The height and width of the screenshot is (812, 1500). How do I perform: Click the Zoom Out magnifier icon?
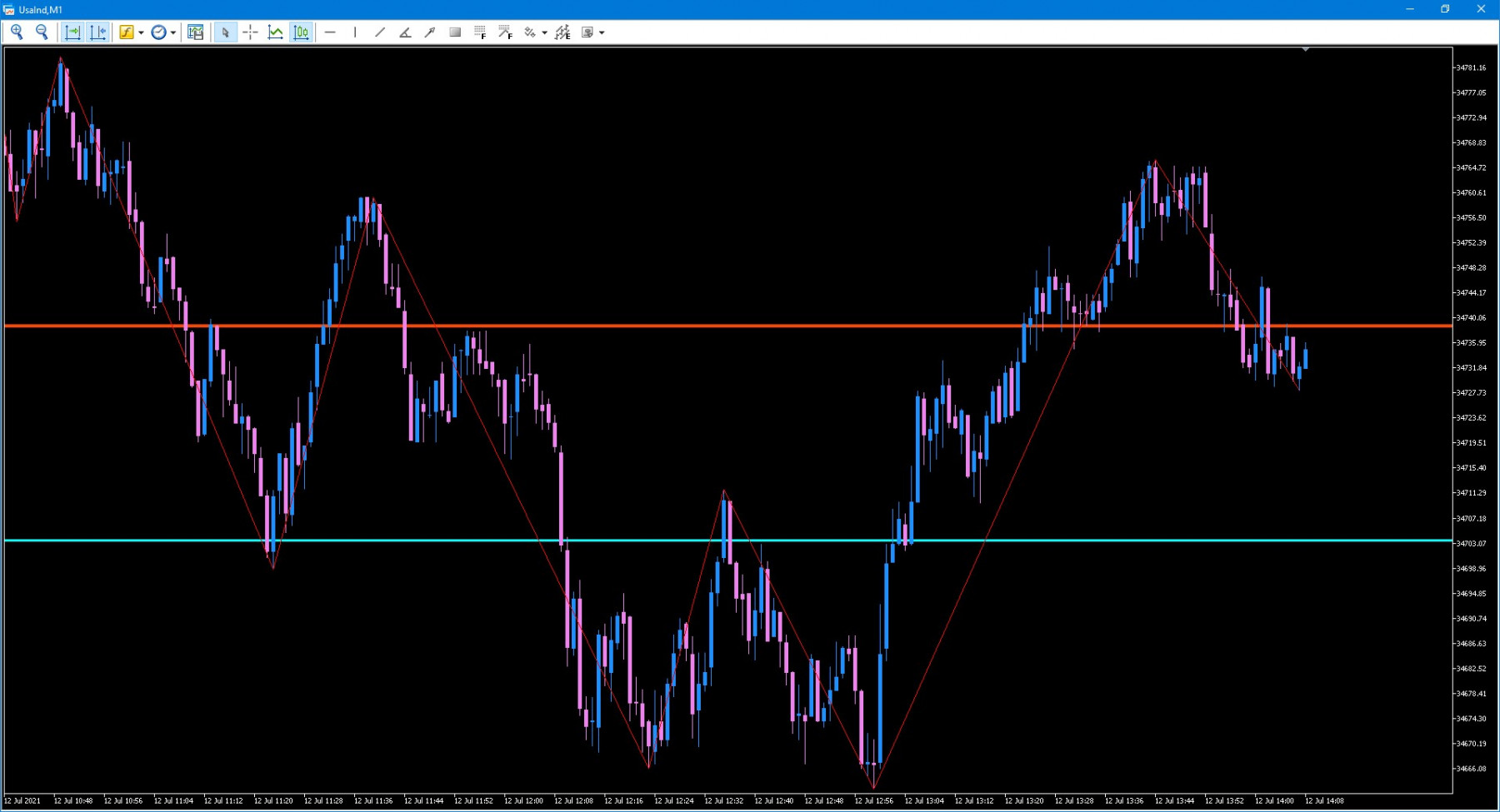(42, 32)
